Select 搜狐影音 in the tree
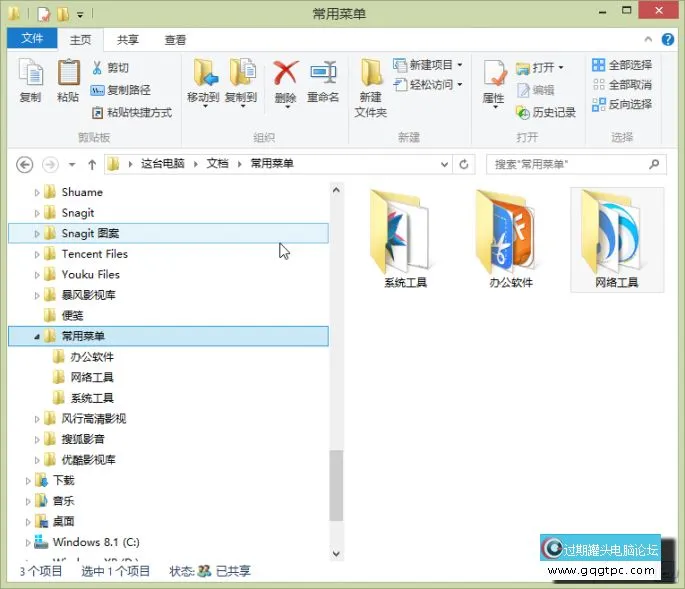This screenshot has width=685, height=589. tap(83, 439)
